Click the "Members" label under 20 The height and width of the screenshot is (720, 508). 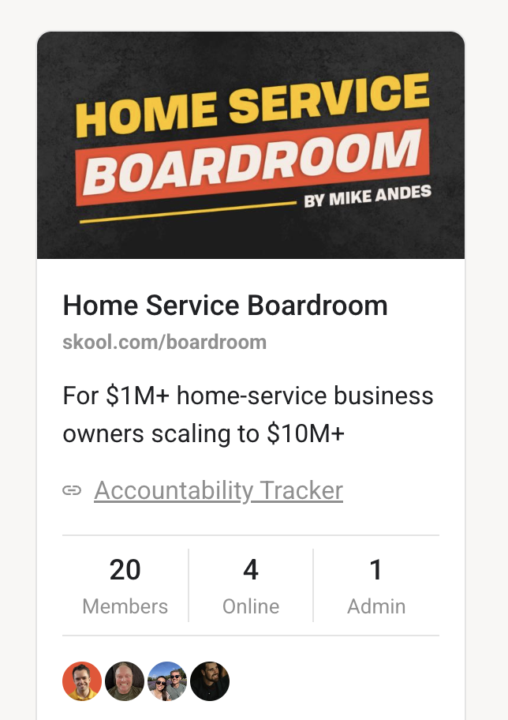point(125,607)
